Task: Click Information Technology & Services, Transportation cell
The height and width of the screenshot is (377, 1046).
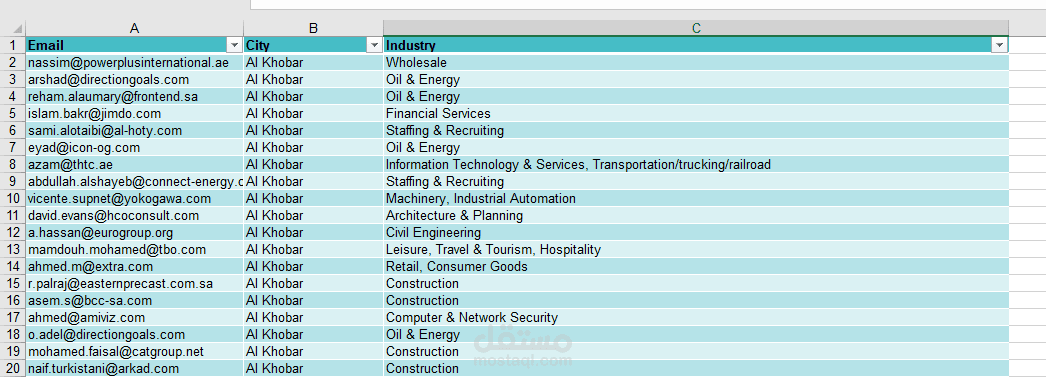Action: pos(696,164)
